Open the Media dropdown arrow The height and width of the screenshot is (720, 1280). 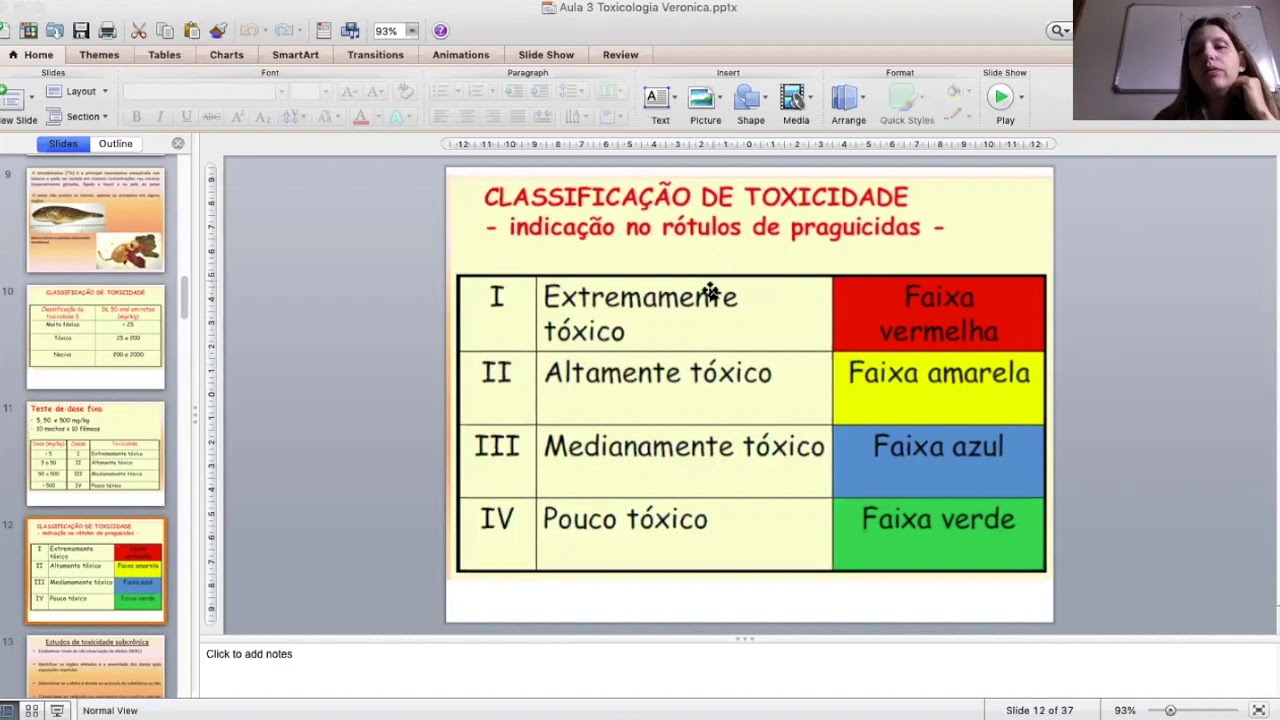[x=811, y=98]
